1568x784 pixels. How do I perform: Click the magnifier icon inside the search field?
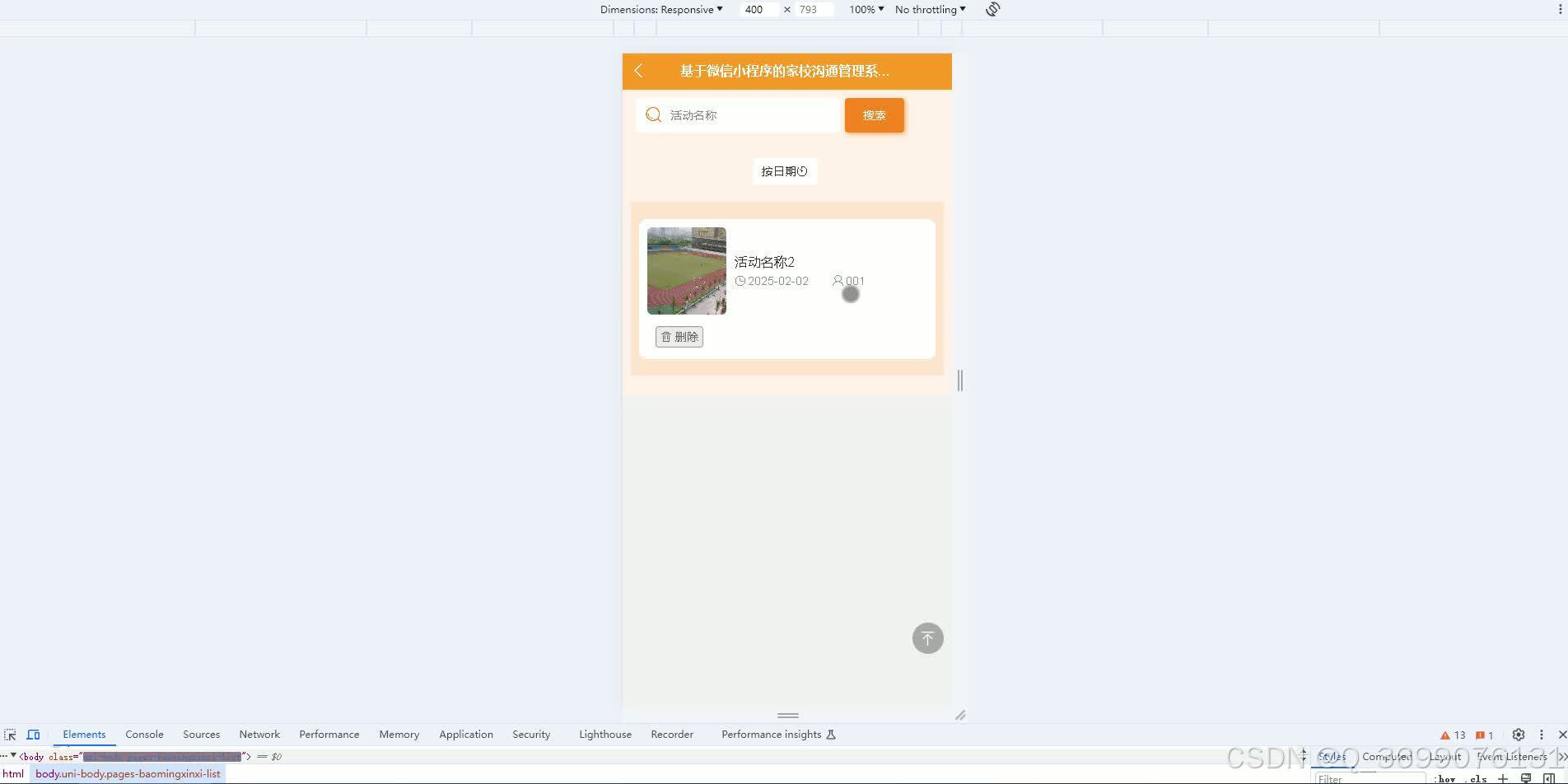click(653, 114)
